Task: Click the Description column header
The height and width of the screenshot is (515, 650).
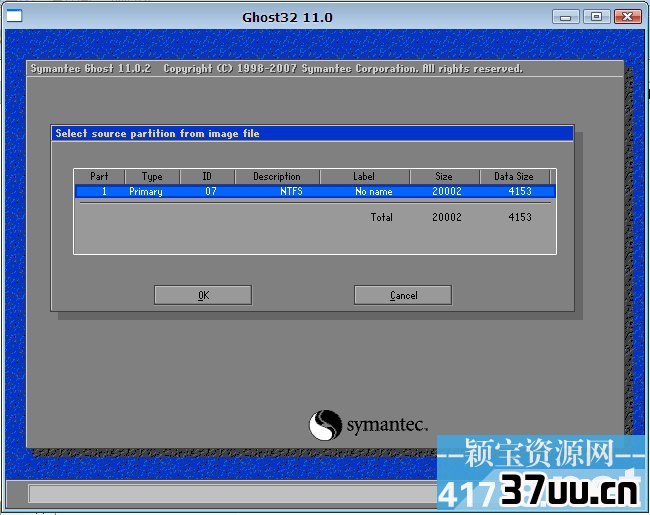Action: point(277,176)
